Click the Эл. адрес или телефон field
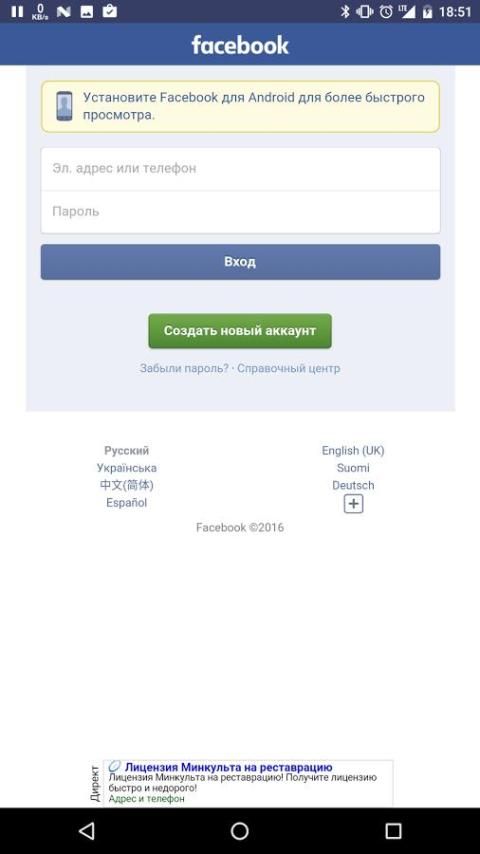The height and width of the screenshot is (854, 480). coord(240,169)
